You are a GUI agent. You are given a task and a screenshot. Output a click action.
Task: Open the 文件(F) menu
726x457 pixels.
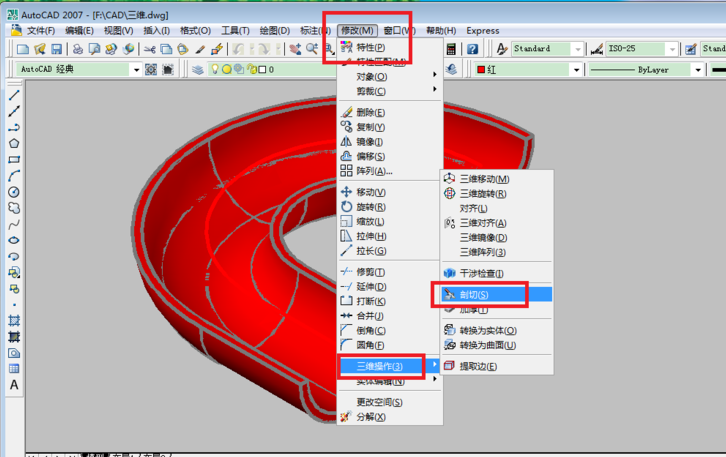[40, 31]
